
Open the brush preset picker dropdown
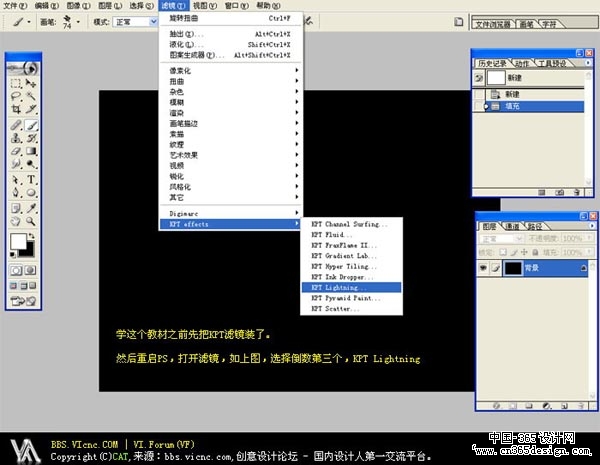[x=78, y=22]
